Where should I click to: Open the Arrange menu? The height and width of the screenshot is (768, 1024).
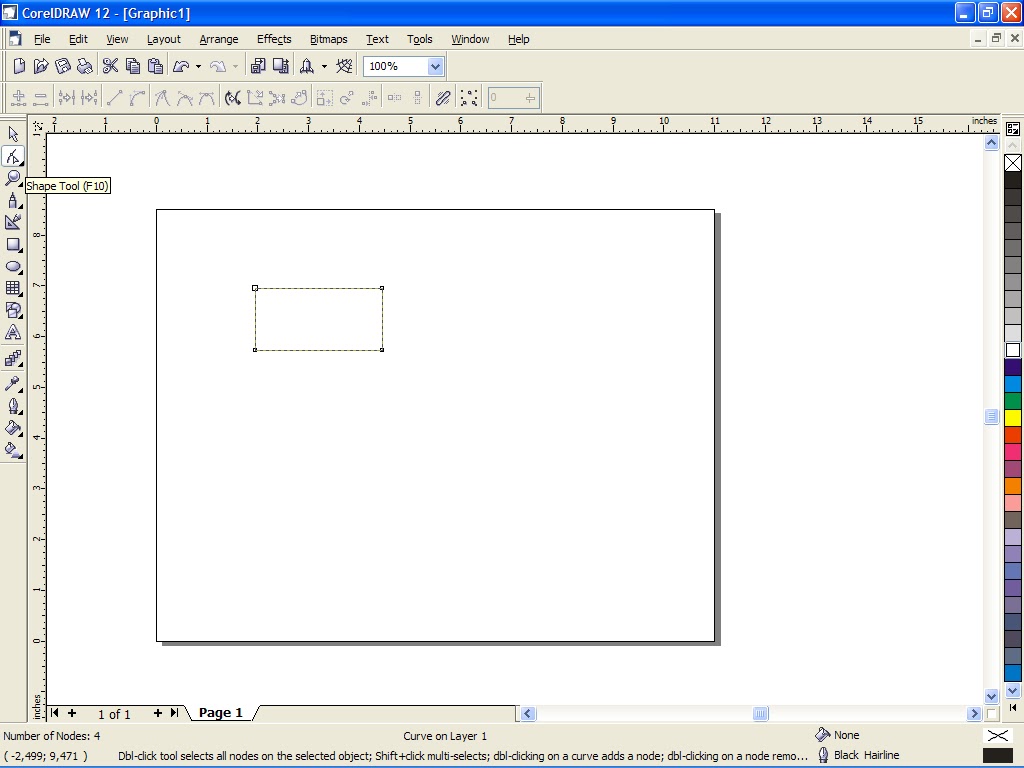[x=219, y=39]
